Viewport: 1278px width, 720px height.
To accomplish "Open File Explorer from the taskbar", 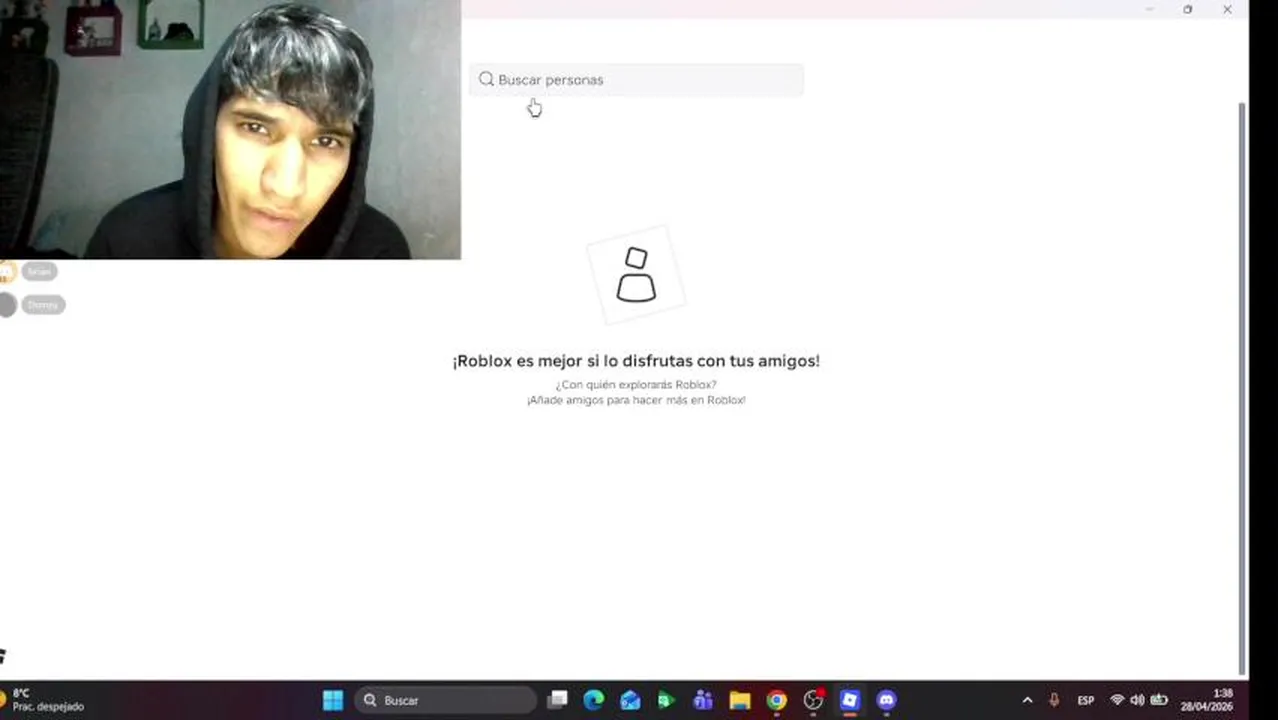I will (740, 700).
